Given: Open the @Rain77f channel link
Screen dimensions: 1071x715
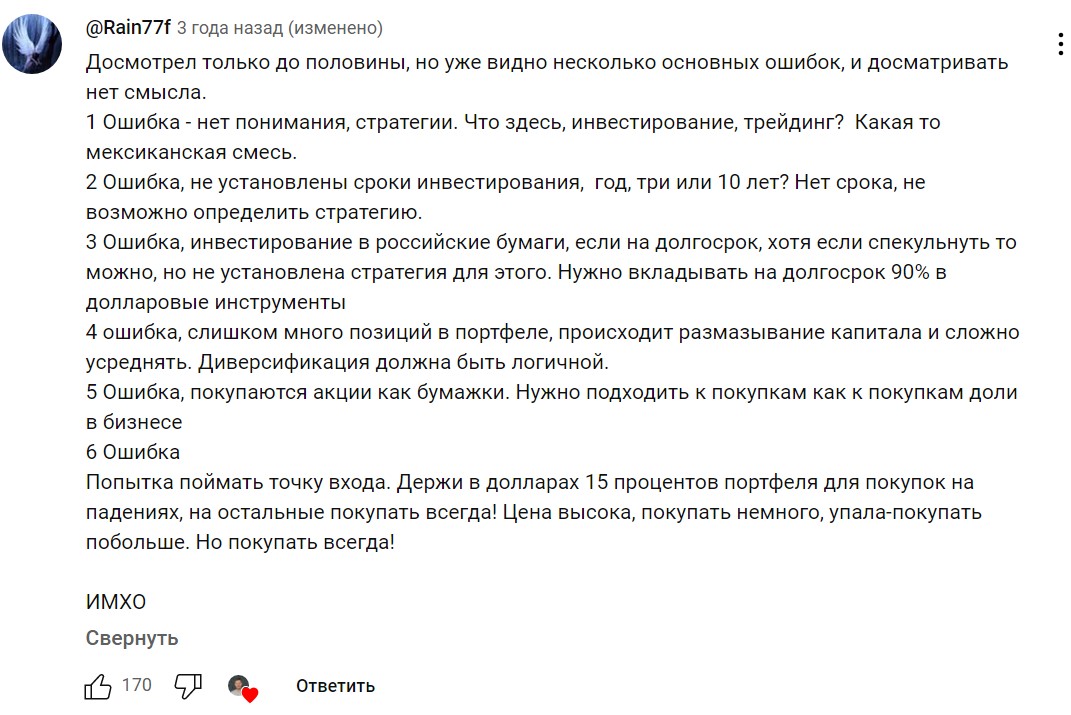Looking at the screenshot, I should click(128, 29).
